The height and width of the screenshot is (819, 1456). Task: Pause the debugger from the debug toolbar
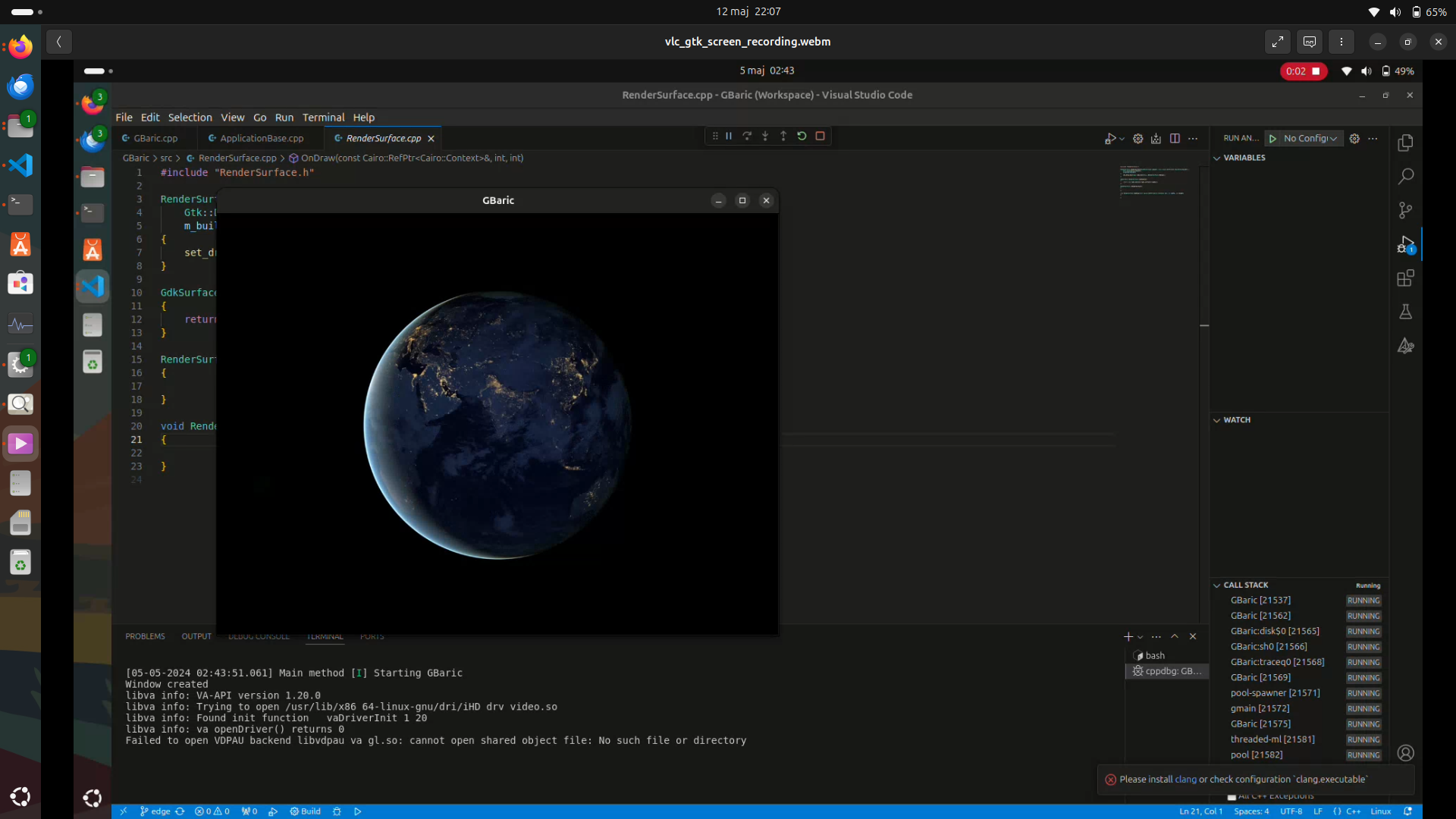point(729,136)
